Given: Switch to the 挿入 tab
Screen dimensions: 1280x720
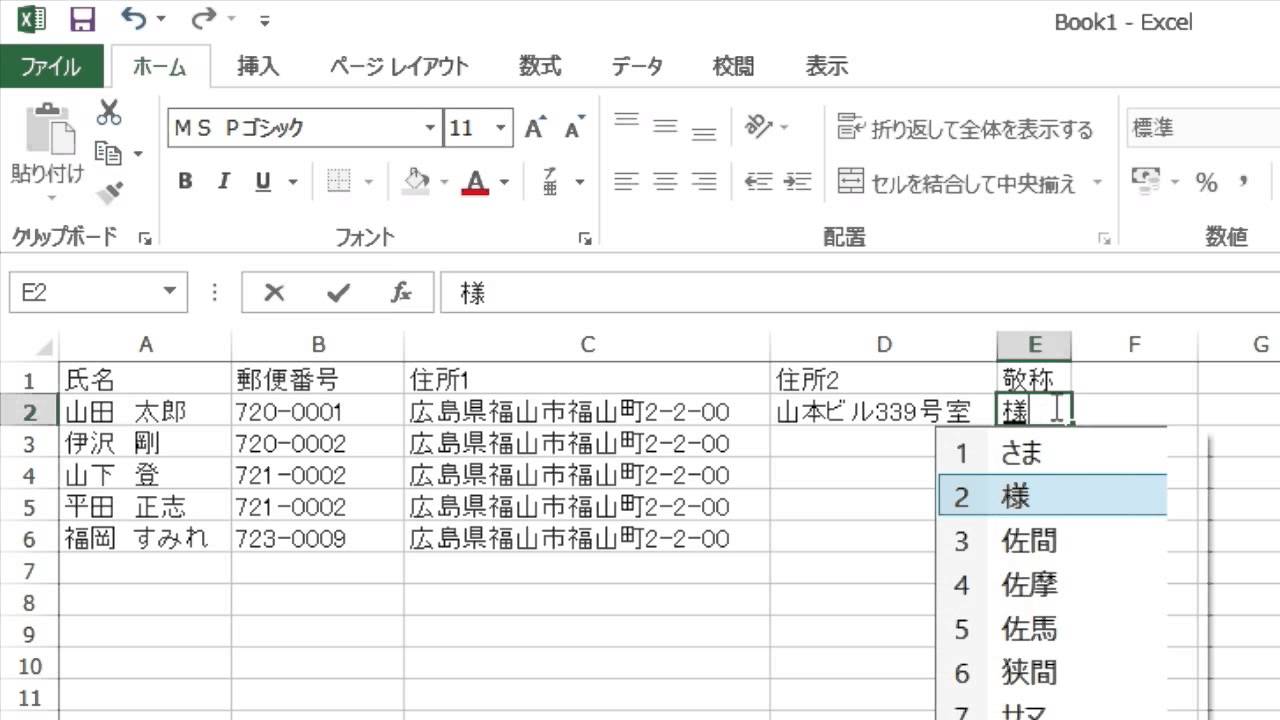Looking at the screenshot, I should tap(258, 67).
